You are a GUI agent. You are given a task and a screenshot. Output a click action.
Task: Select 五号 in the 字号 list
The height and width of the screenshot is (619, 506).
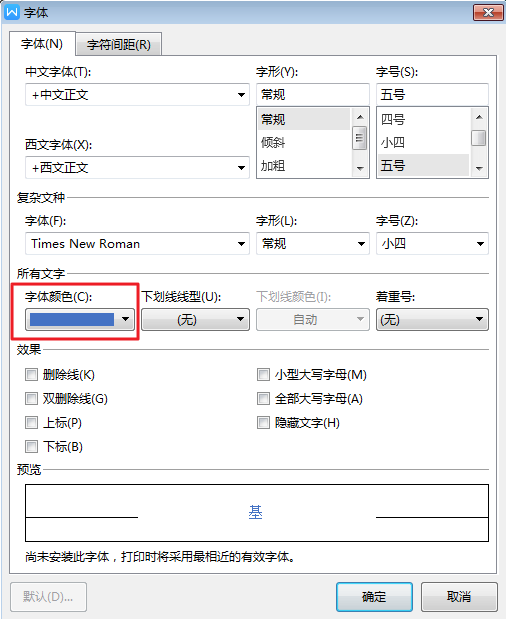coord(424,166)
